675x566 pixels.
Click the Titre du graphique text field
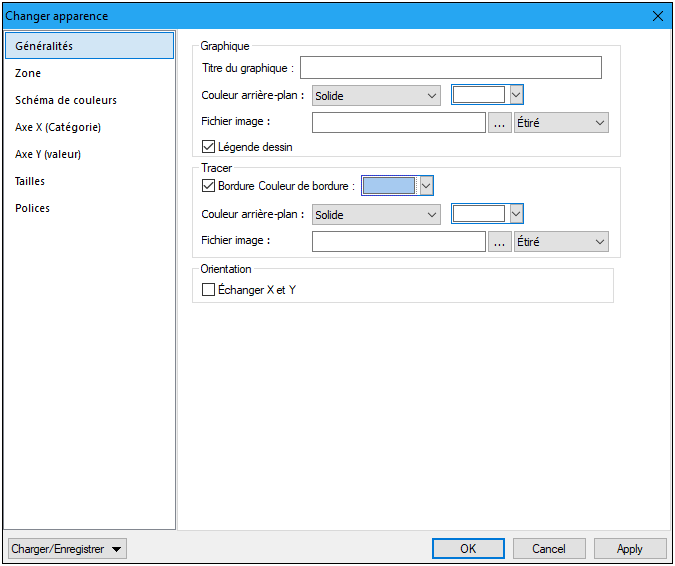[x=450, y=68]
